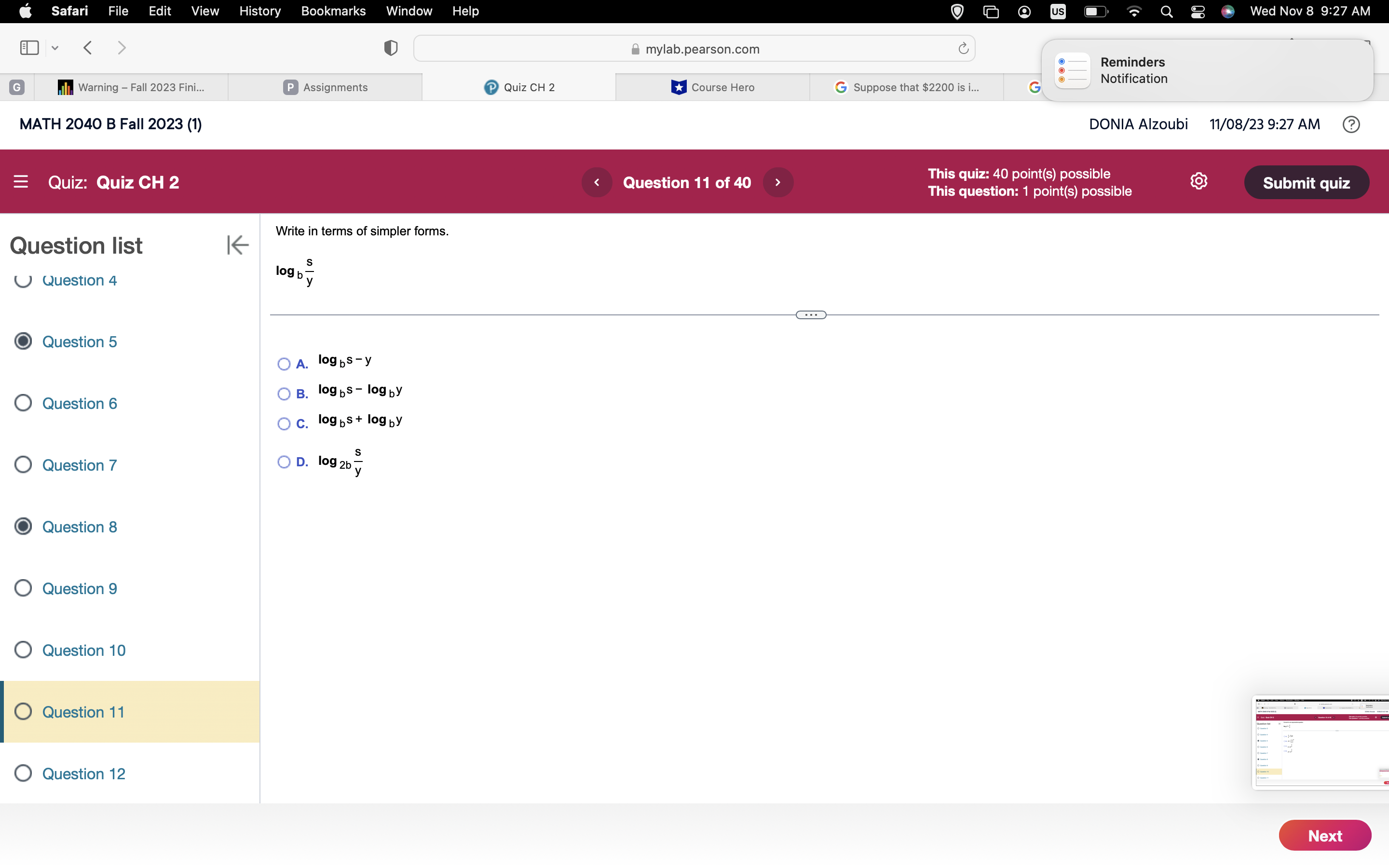Screen dimensions: 1389x868
Task: Click the mylab.pearson.com address bar
Action: [x=694, y=49]
